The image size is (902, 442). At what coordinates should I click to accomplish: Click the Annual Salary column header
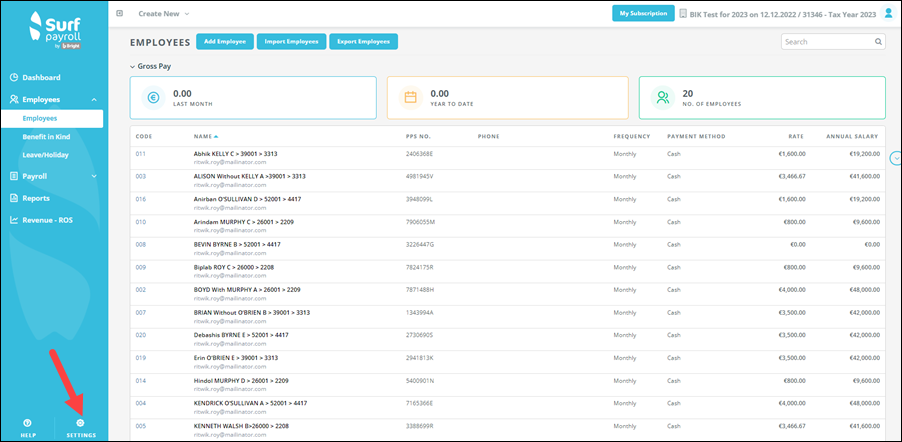852,137
